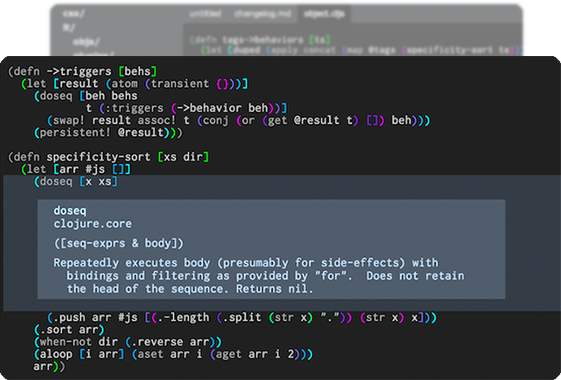Image resolution: width=561 pixels, height=380 pixels.
Task: Click the specificity-sort function name in front editor
Action: pyautogui.click(x=98, y=157)
